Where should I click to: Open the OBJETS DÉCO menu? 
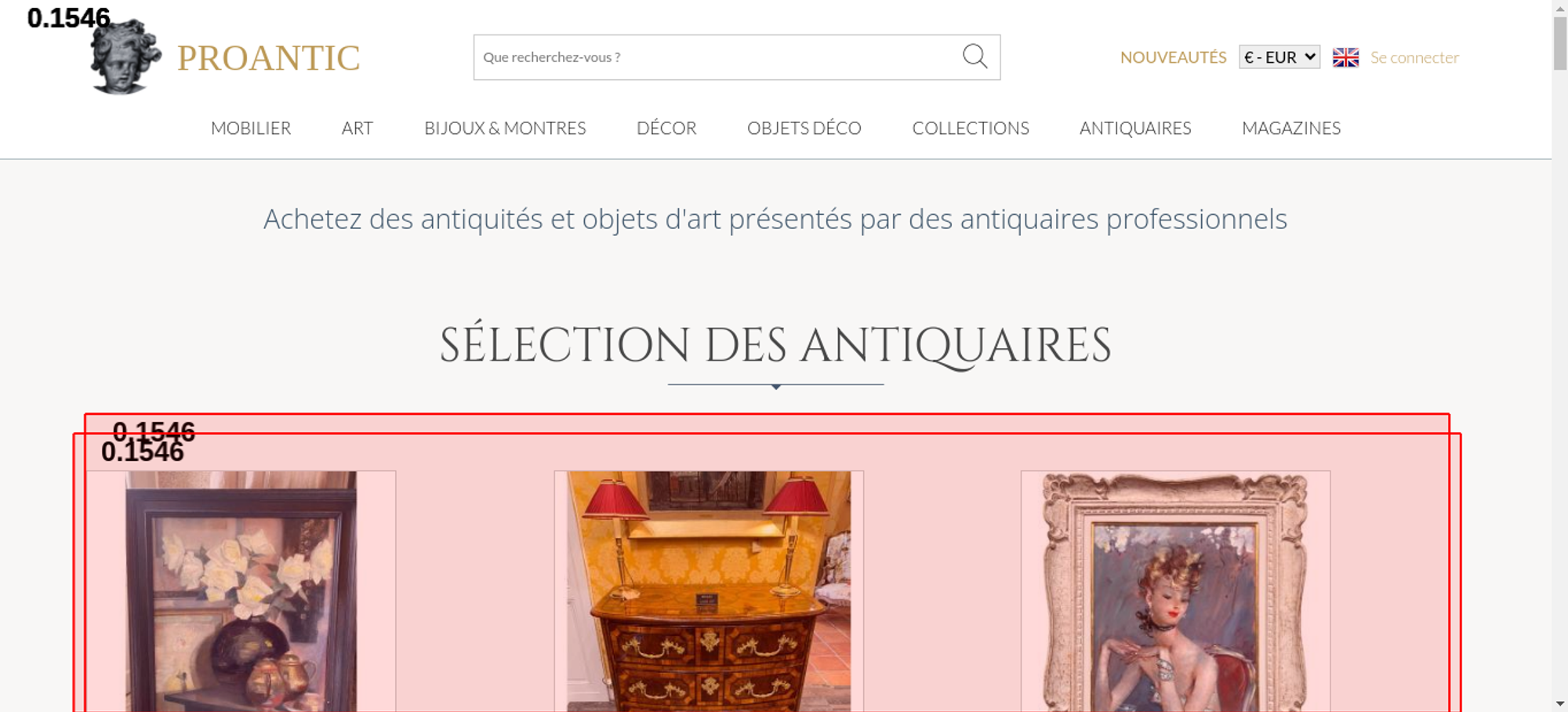(804, 128)
